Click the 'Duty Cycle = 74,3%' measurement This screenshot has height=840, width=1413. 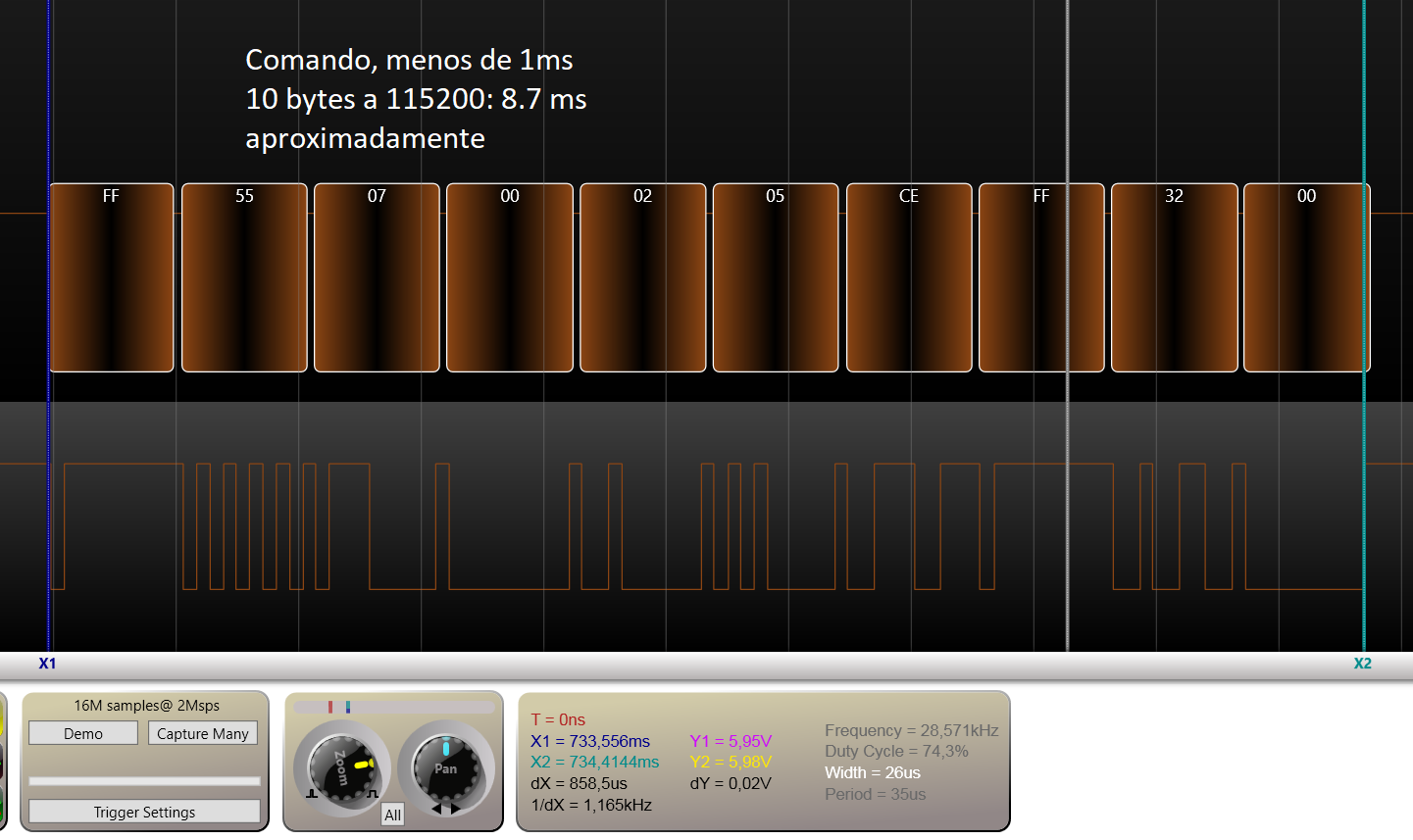click(896, 751)
